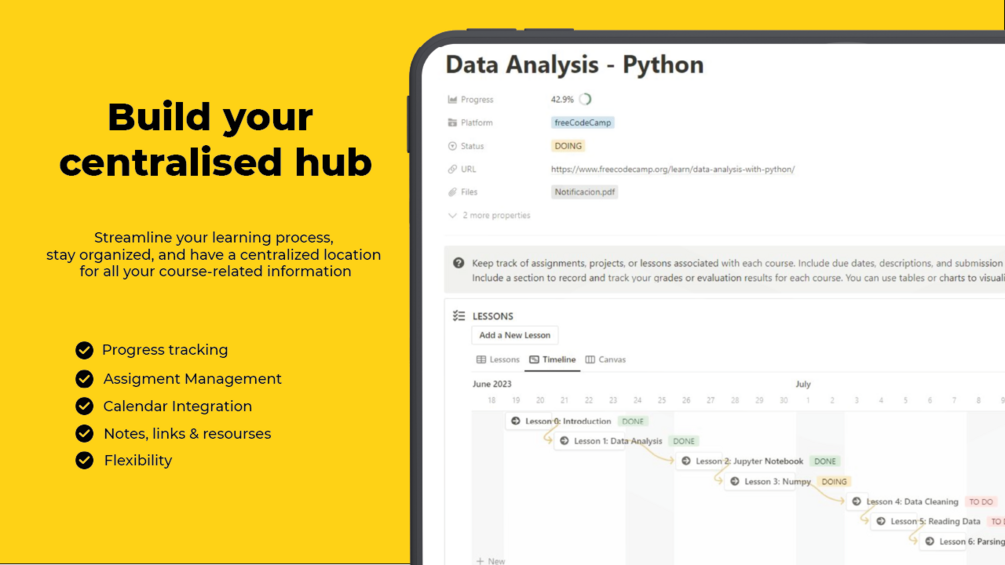1005x565 pixels.
Task: Click the question mark callout icon
Action: tap(459, 263)
